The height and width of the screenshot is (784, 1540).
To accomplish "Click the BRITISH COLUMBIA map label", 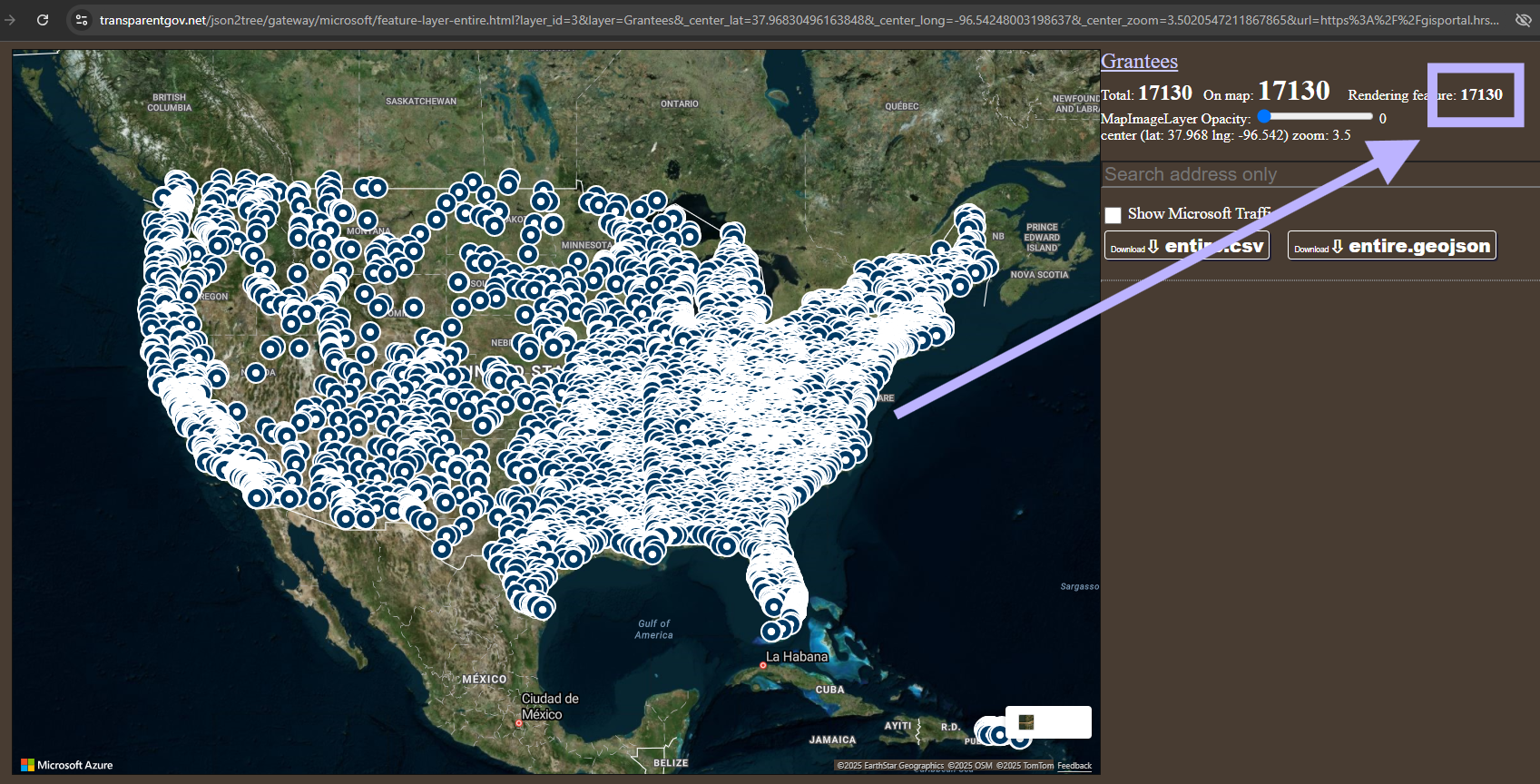I will 170,103.
